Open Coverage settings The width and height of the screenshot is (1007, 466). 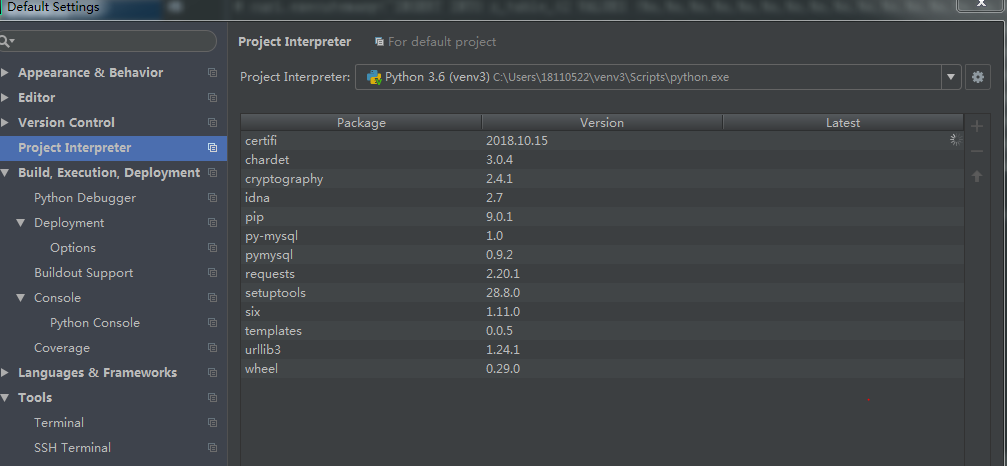(62, 348)
